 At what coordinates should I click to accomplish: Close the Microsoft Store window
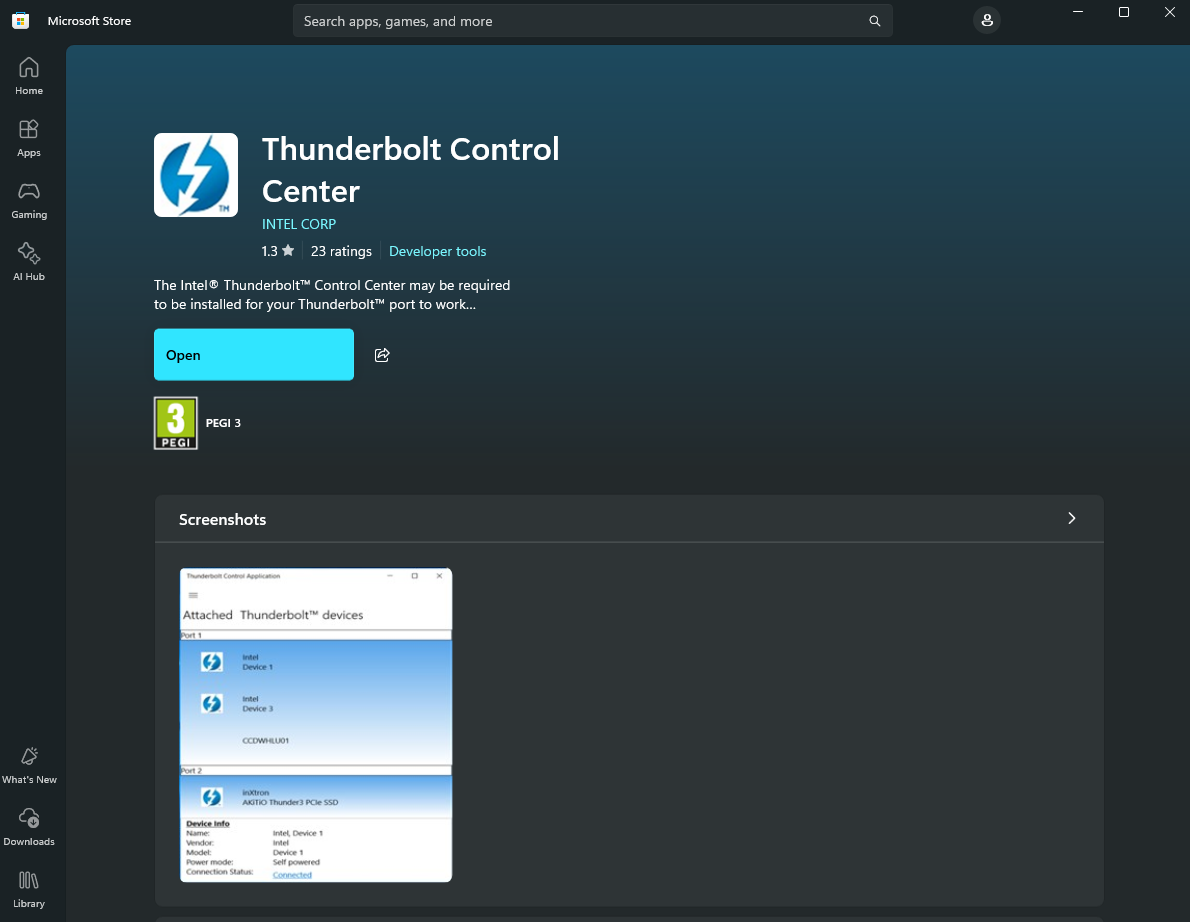[1170, 12]
